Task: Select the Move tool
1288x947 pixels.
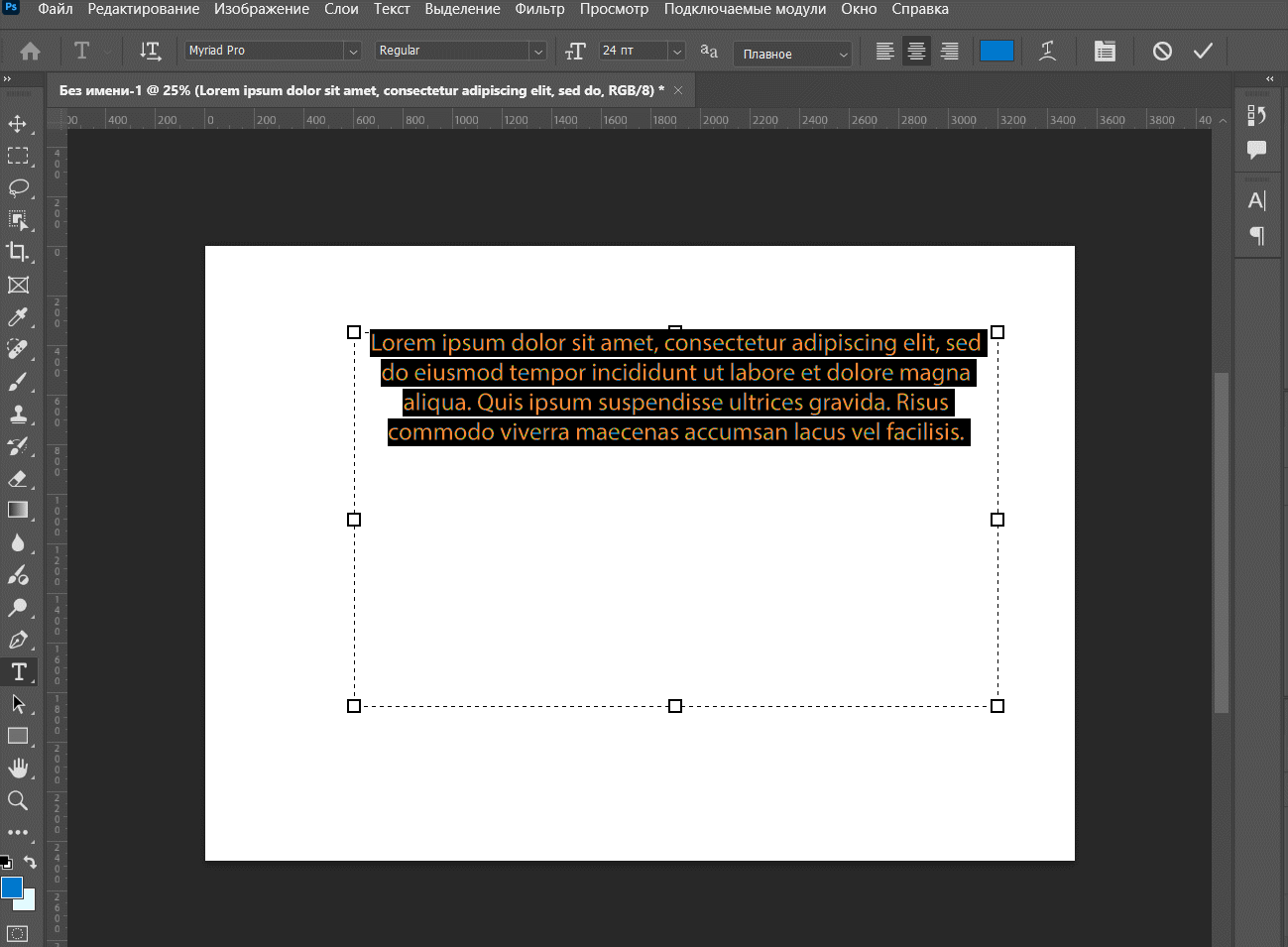Action: 18,124
